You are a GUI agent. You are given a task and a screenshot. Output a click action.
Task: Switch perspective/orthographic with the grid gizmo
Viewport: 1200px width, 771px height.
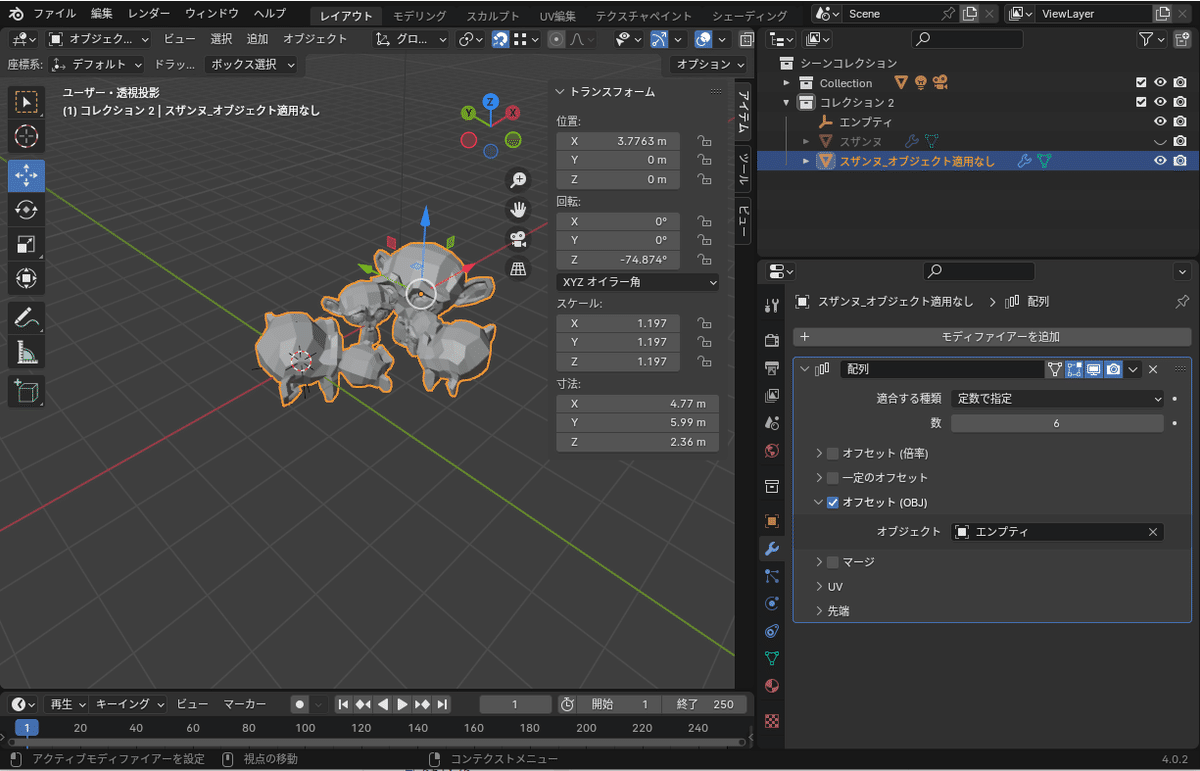tap(518, 269)
